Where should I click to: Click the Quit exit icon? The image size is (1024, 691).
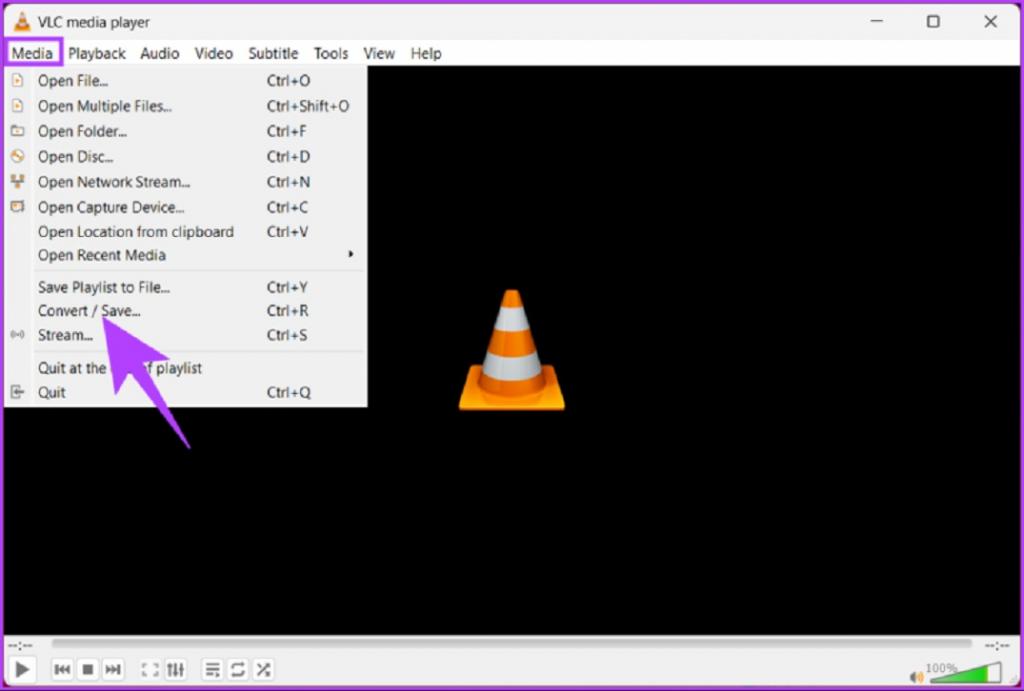pos(18,392)
